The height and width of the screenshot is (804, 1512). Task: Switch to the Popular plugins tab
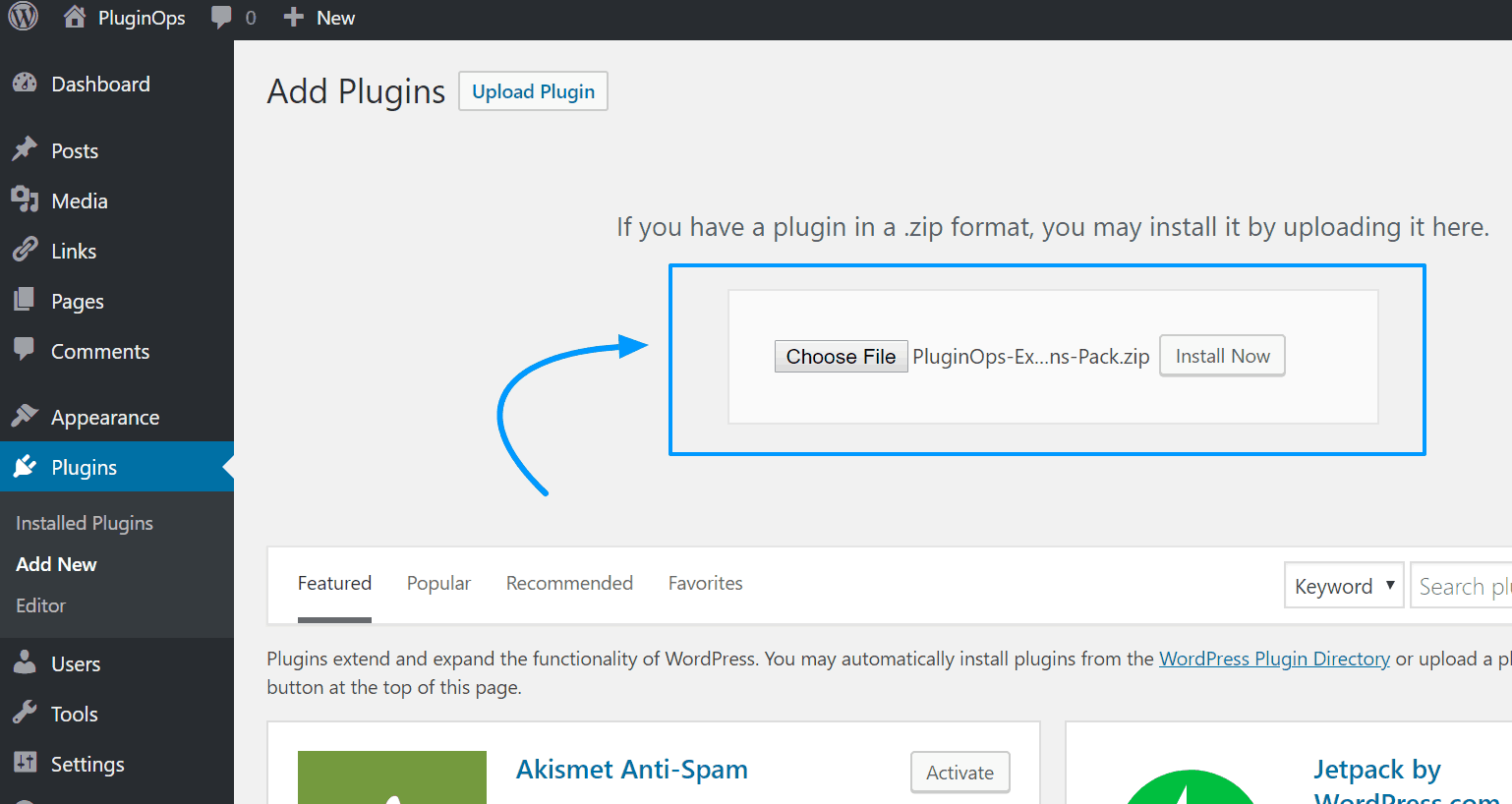[438, 583]
